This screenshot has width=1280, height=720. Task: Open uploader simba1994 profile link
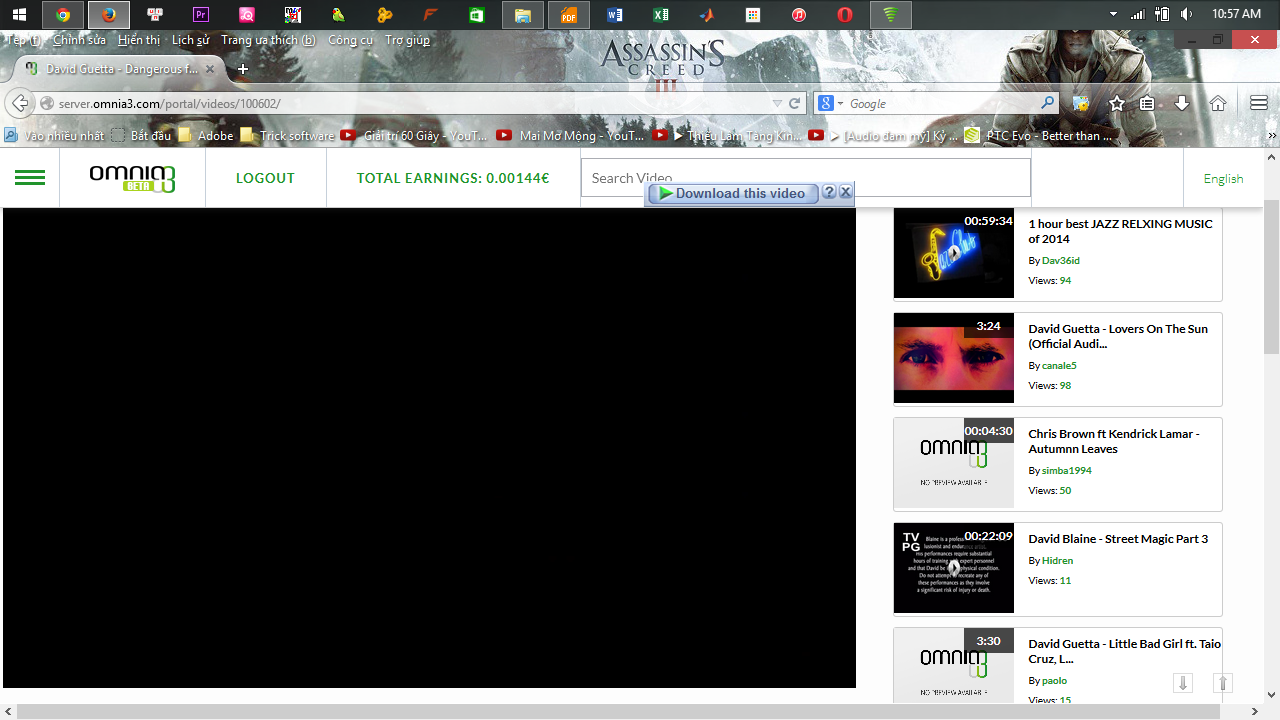(x=1067, y=470)
